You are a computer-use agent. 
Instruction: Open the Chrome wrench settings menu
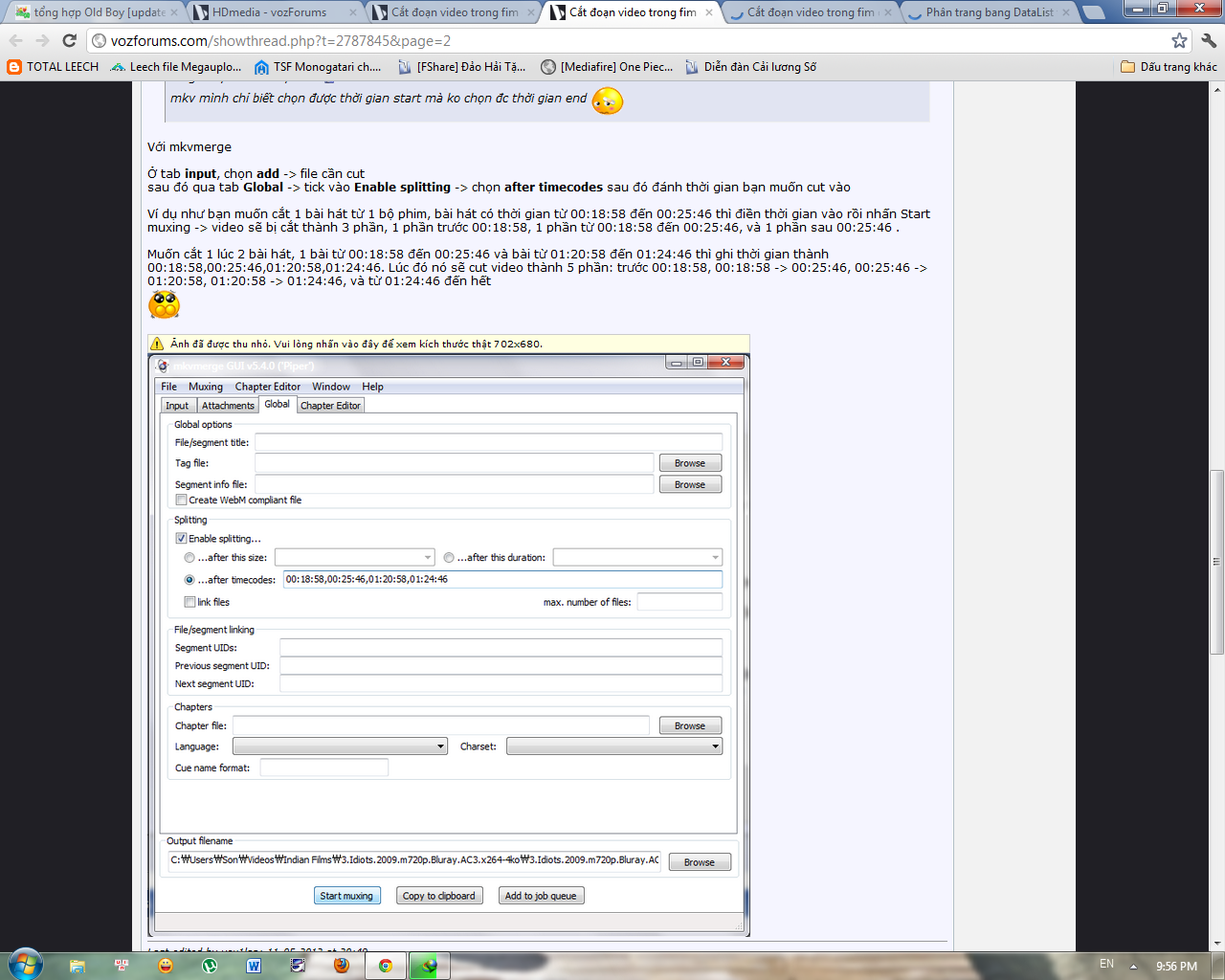point(1208,40)
